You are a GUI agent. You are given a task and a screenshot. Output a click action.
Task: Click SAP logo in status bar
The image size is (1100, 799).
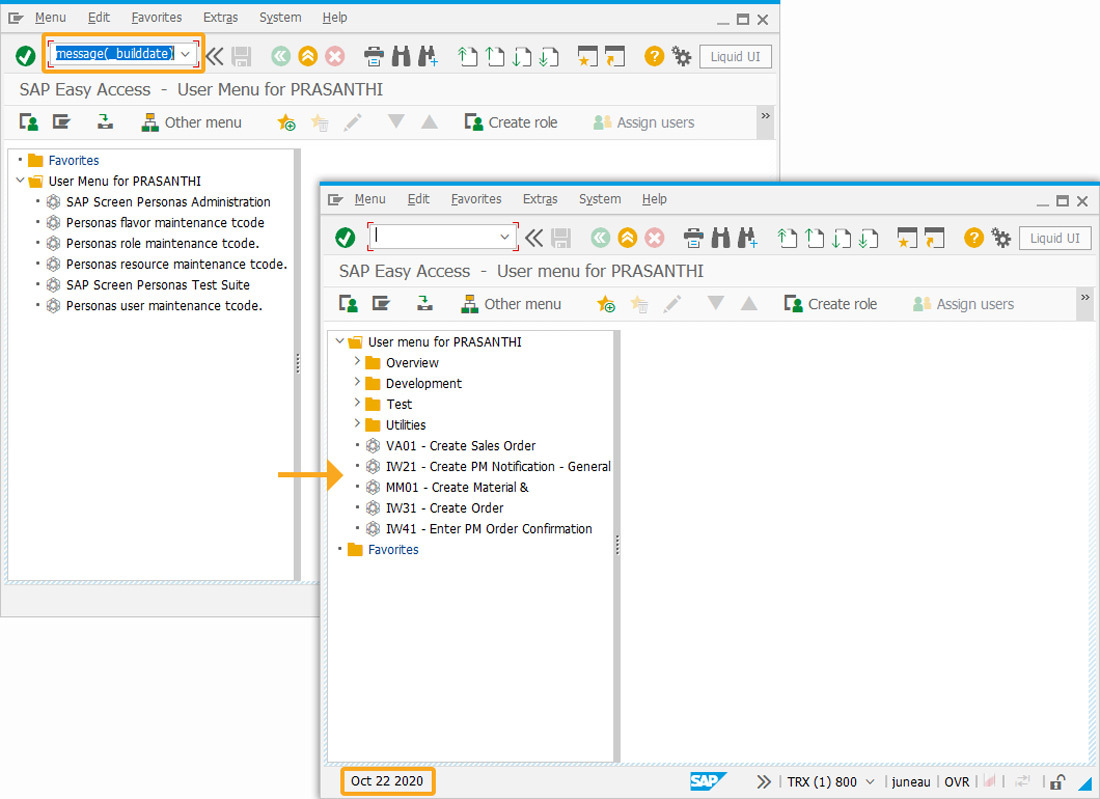click(708, 781)
